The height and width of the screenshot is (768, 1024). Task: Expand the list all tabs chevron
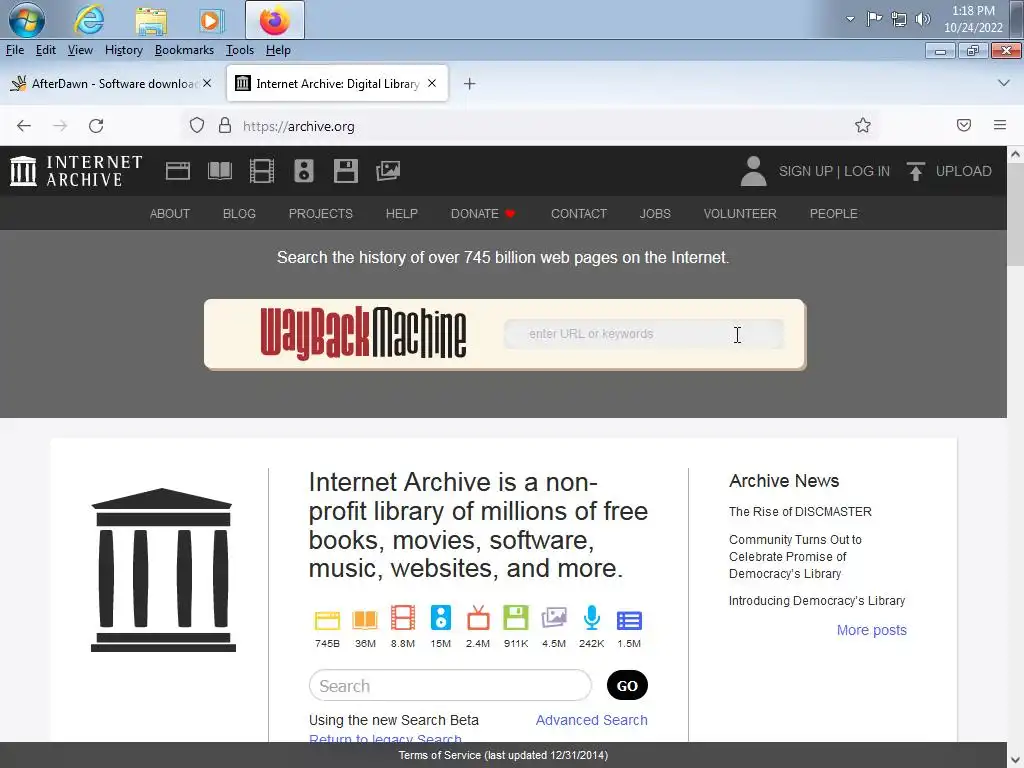coord(1004,83)
